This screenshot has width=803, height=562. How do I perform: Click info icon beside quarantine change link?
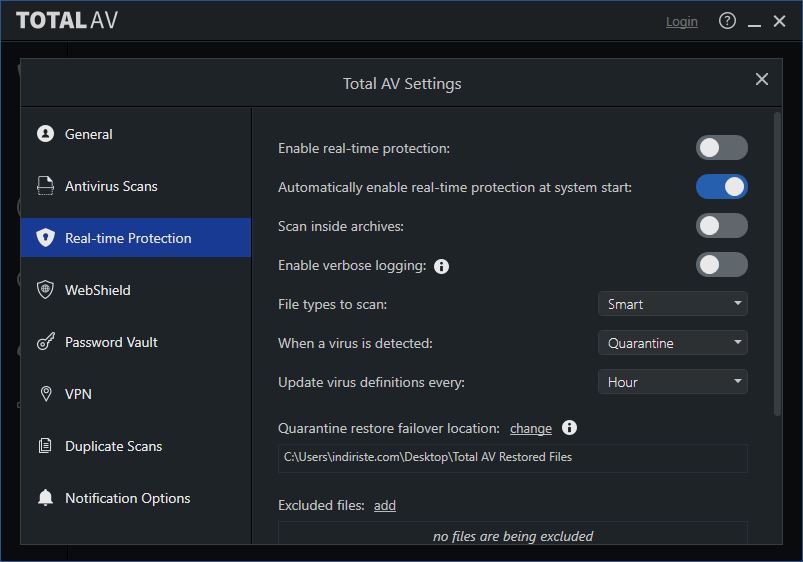click(x=569, y=428)
